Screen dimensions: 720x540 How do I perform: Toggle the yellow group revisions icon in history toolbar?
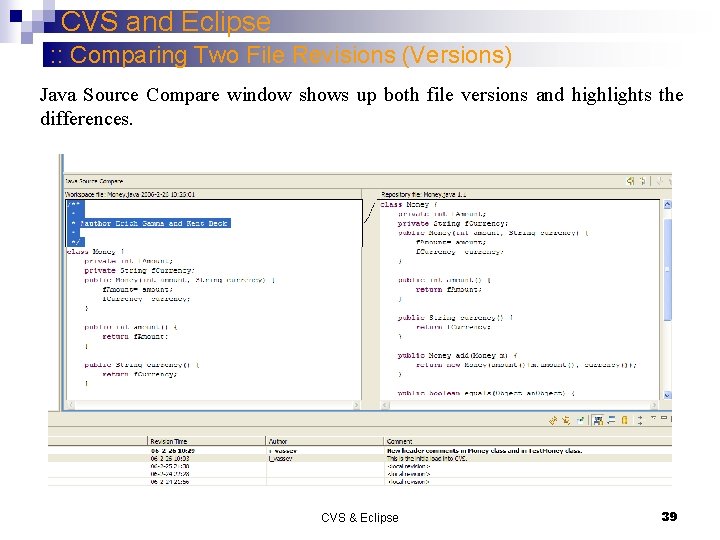point(624,420)
